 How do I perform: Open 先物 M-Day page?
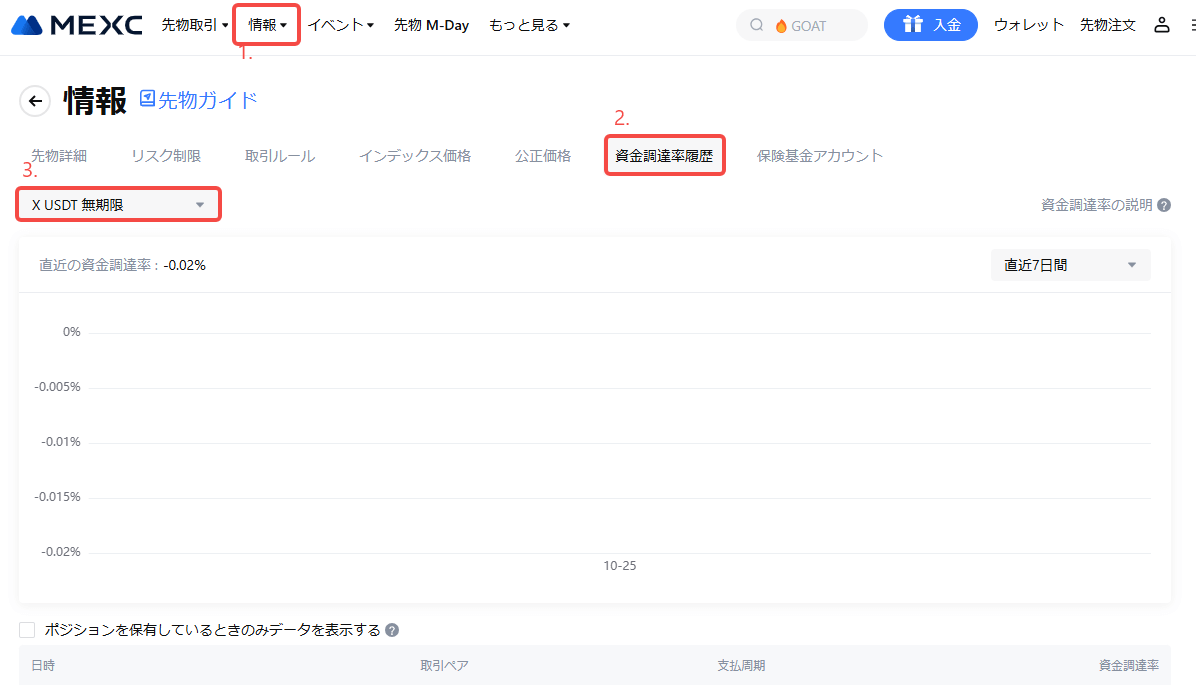(x=431, y=25)
